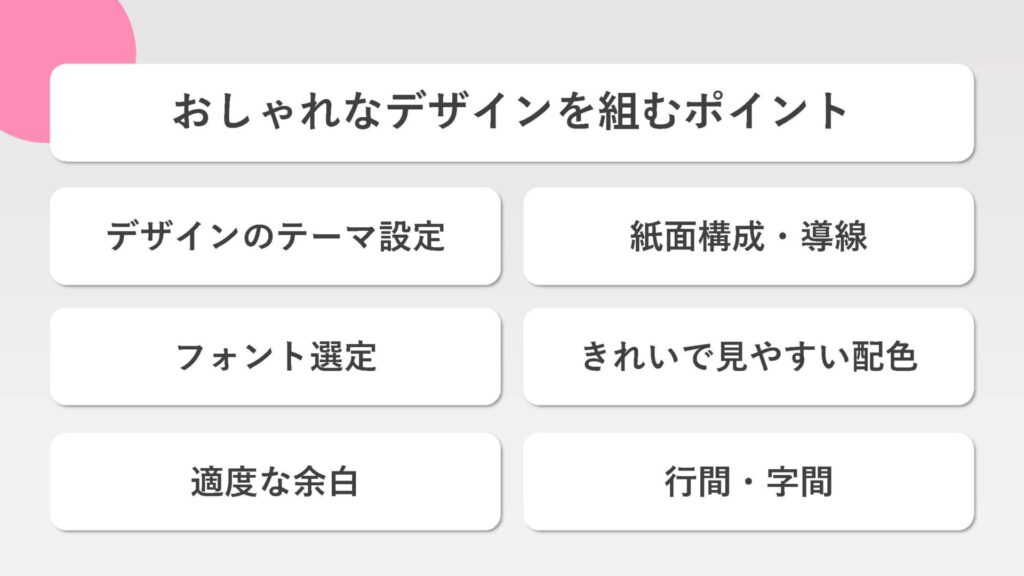This screenshot has width=1024, height=576.
Task: Click the word 配色 in its card
Action: [884, 357]
